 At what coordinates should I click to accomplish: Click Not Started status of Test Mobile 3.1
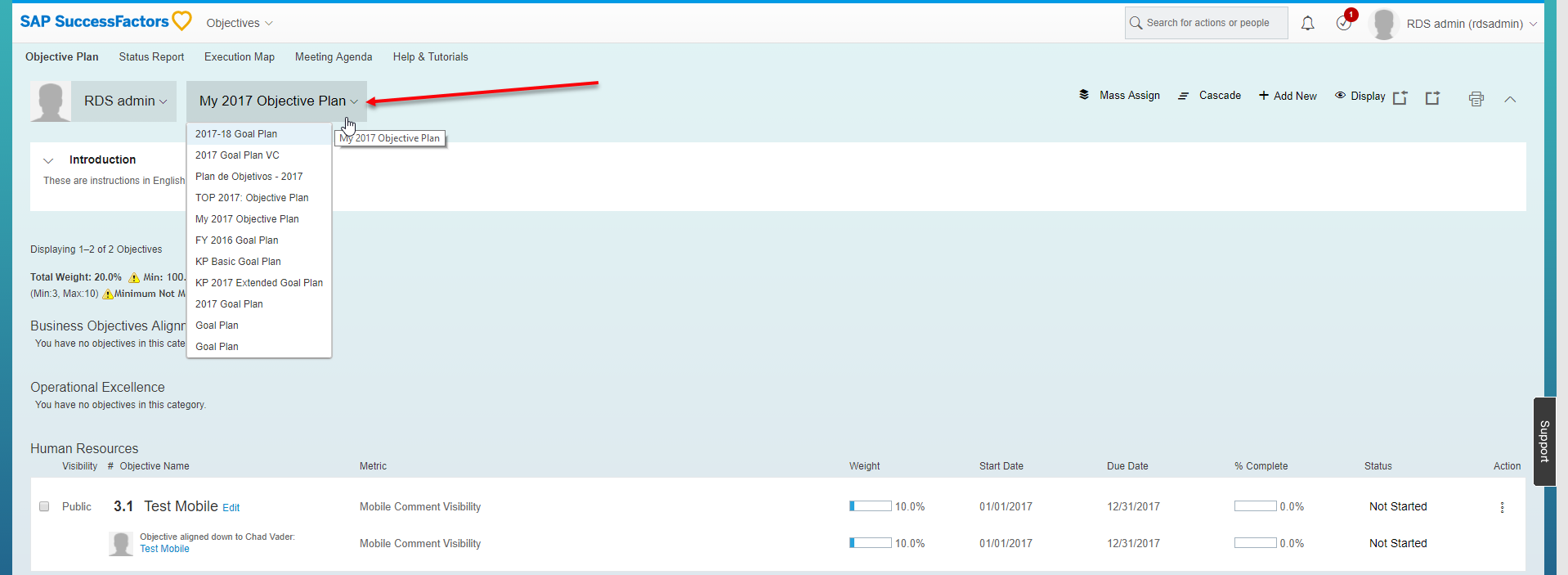pyautogui.click(x=1398, y=506)
